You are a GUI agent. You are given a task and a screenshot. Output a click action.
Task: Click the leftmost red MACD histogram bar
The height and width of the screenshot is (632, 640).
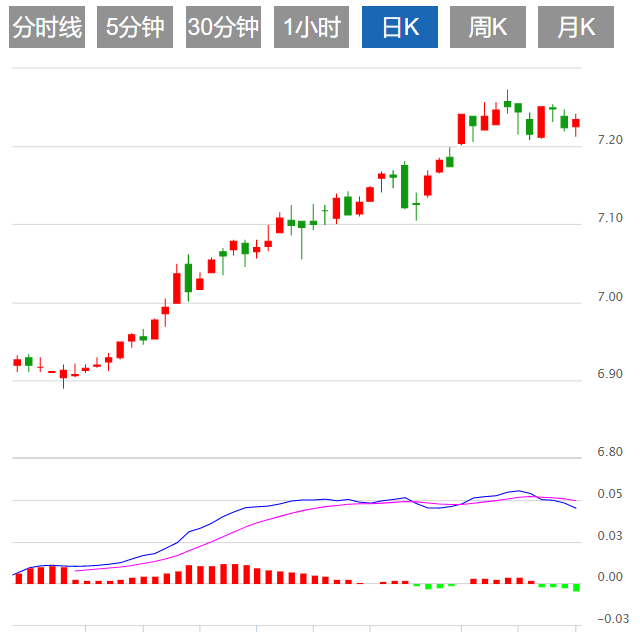click(x=17, y=577)
